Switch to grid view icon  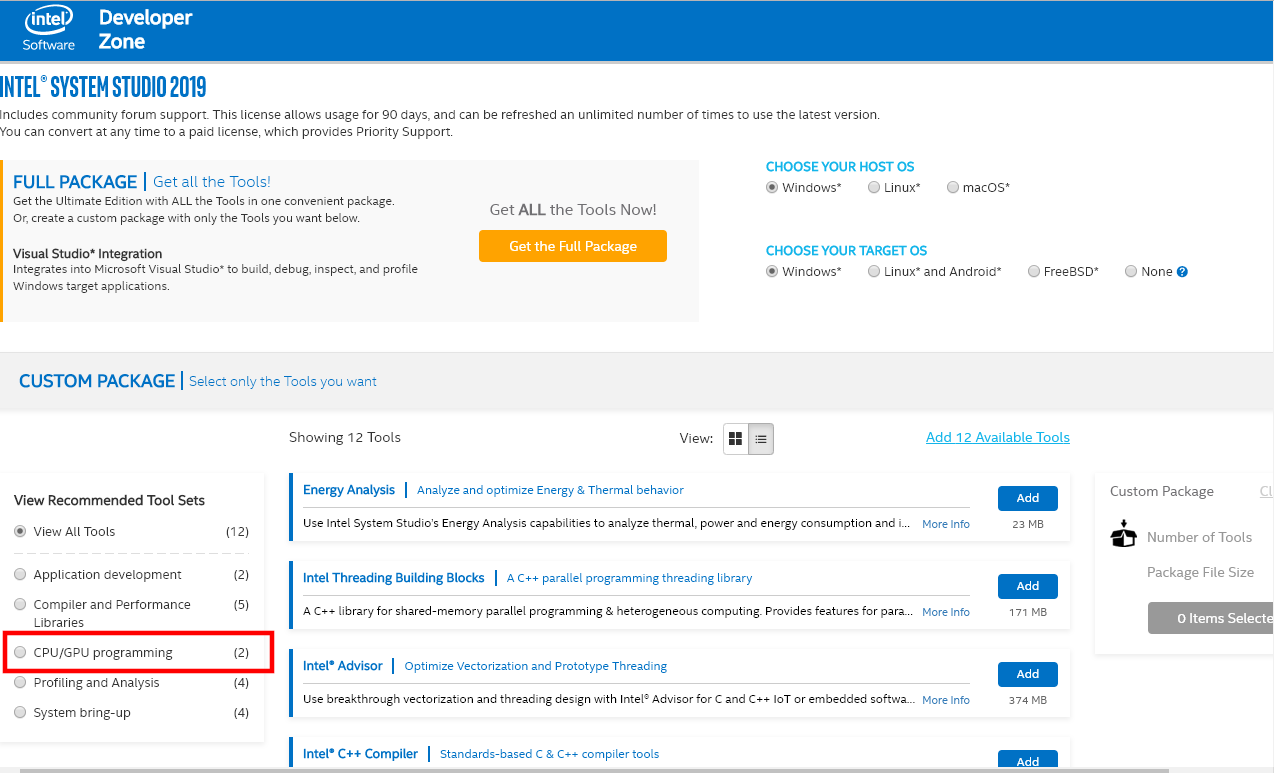tap(736, 439)
